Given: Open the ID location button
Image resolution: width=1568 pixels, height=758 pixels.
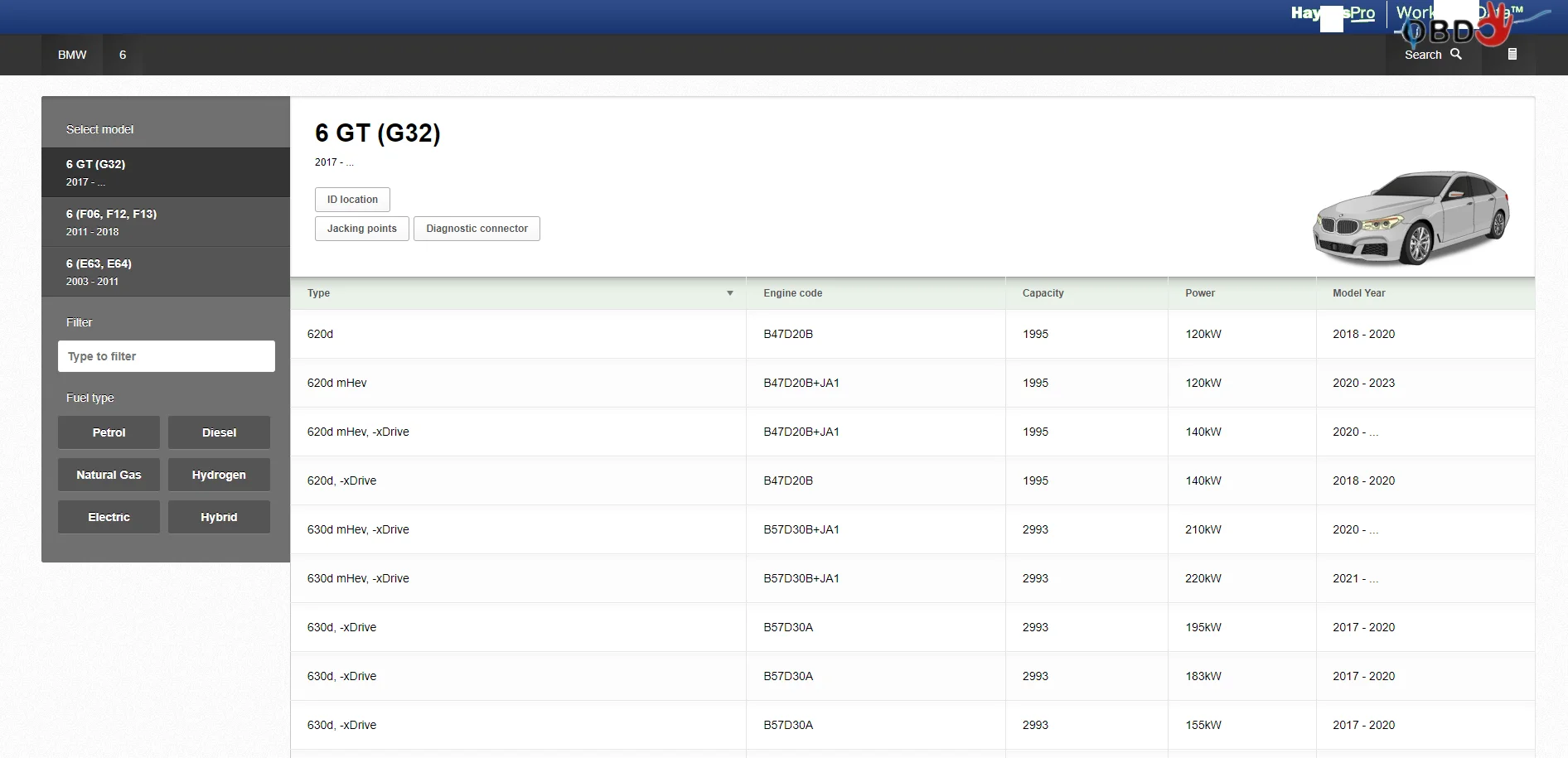Looking at the screenshot, I should click(x=352, y=200).
